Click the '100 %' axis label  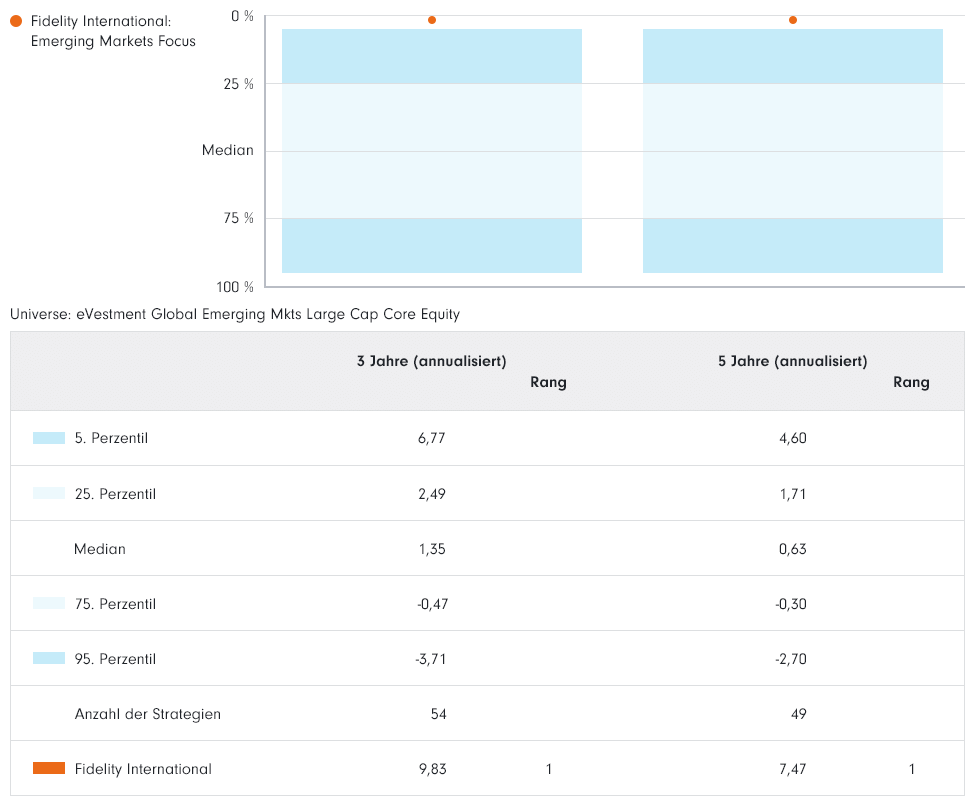pos(235,287)
